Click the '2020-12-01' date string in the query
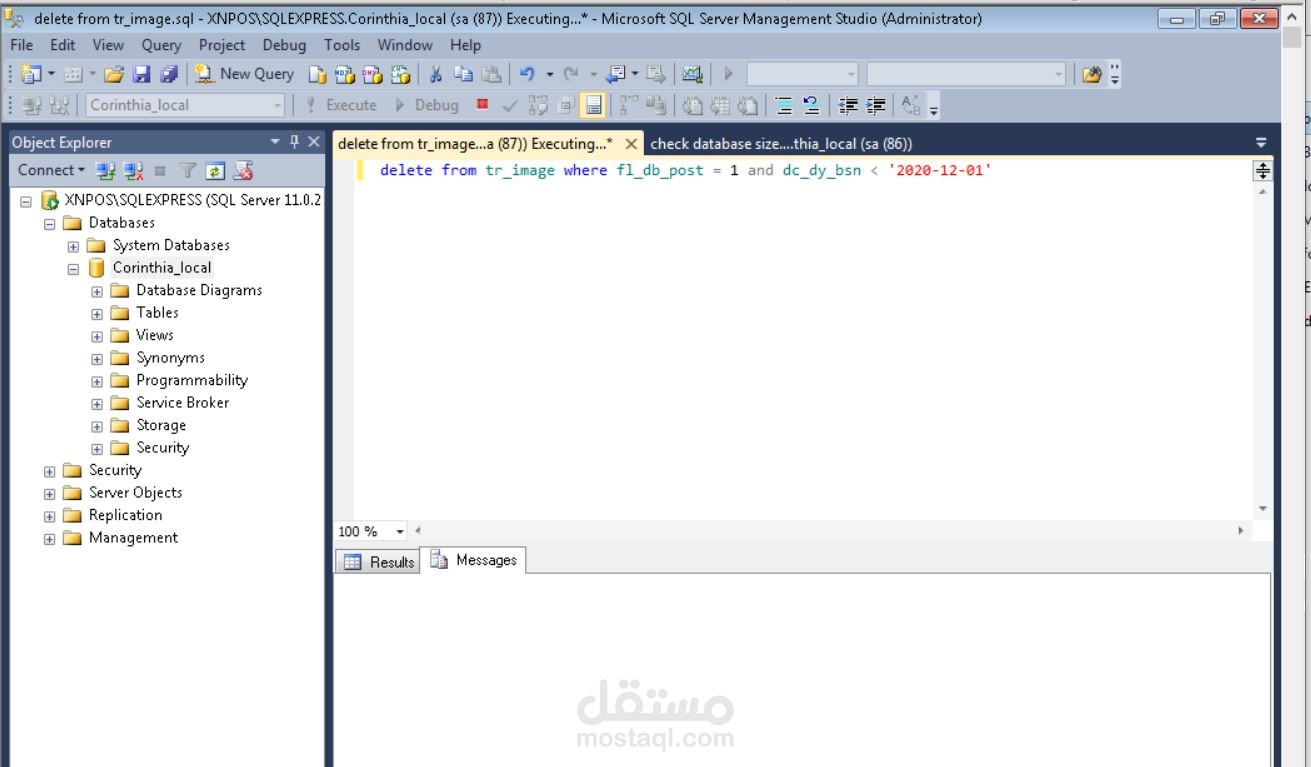Screen dimensions: 1311x767 [939, 171]
